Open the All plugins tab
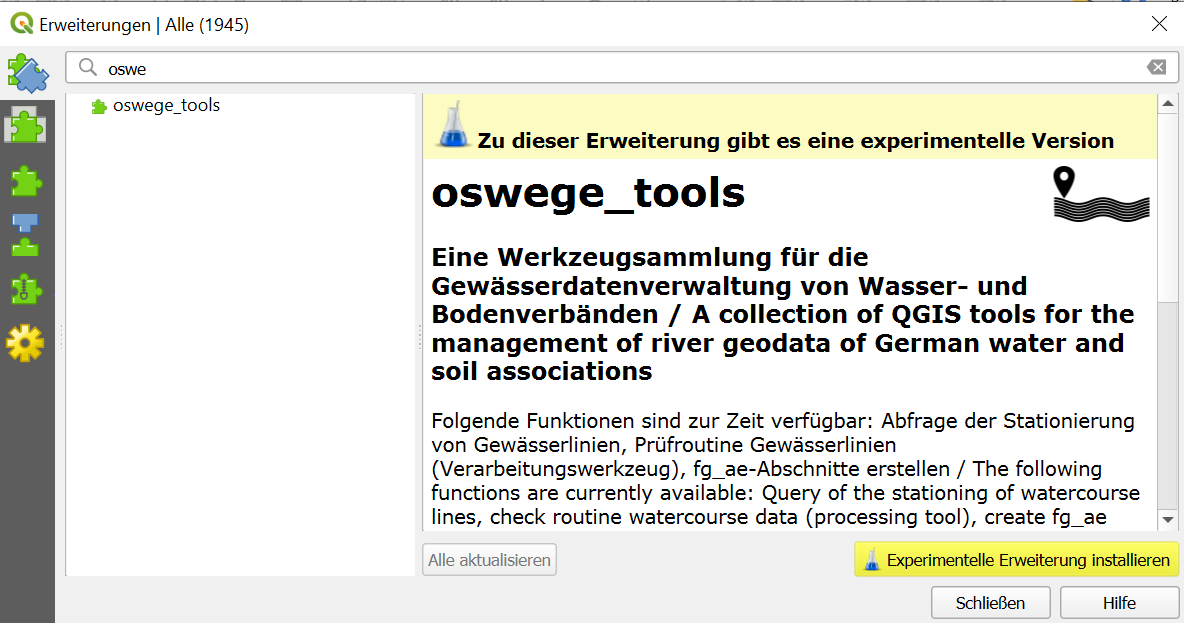 27,73
